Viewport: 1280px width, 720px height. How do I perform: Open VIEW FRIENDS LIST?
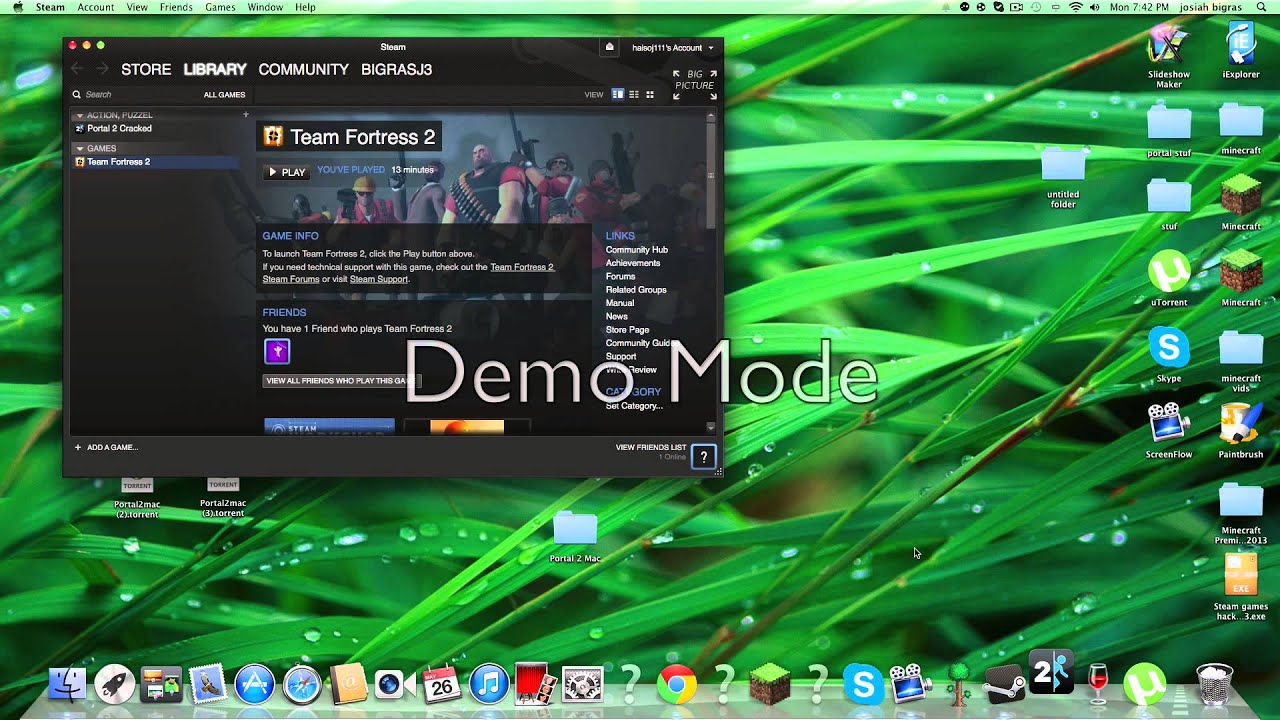[651, 447]
